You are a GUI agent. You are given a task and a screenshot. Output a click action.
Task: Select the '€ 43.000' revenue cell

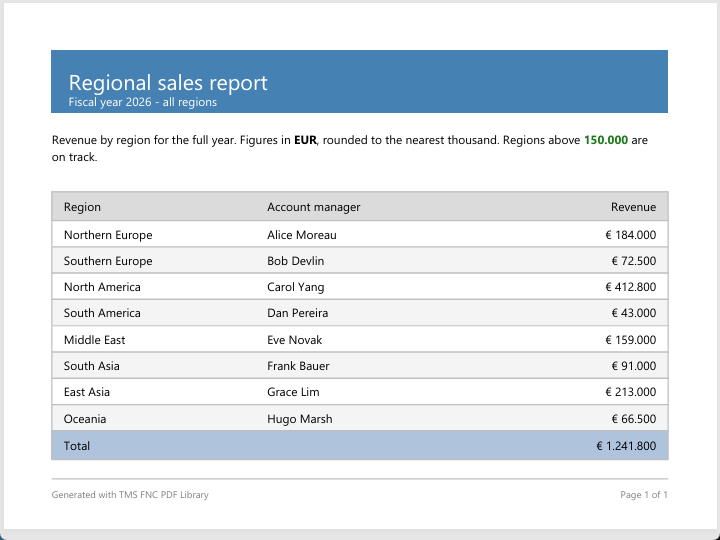(634, 313)
